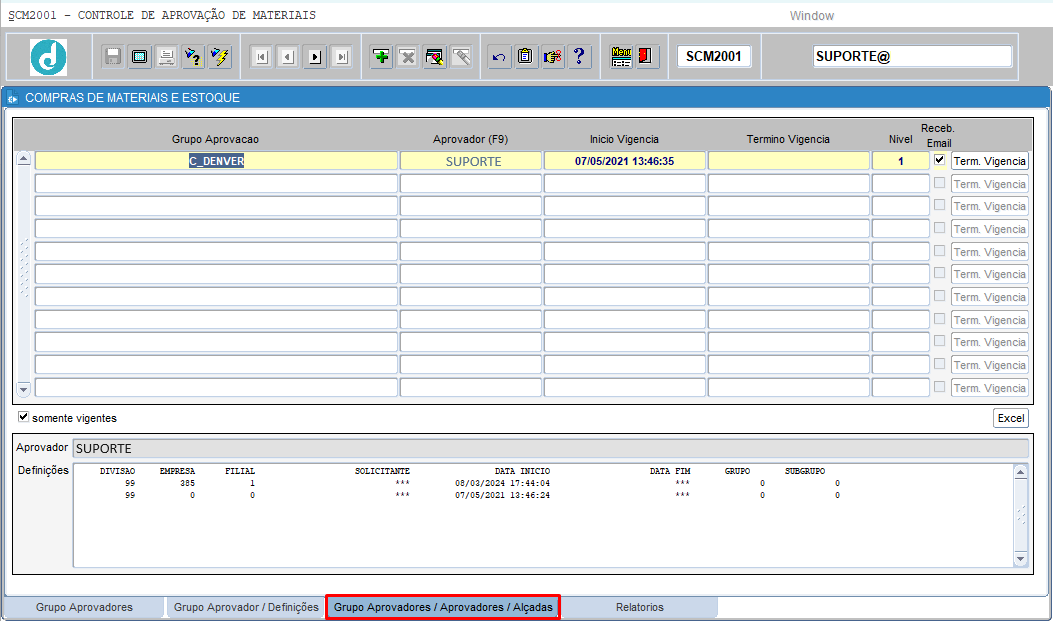Open the yellow Menu icon
The height and width of the screenshot is (621, 1053).
click(621, 56)
